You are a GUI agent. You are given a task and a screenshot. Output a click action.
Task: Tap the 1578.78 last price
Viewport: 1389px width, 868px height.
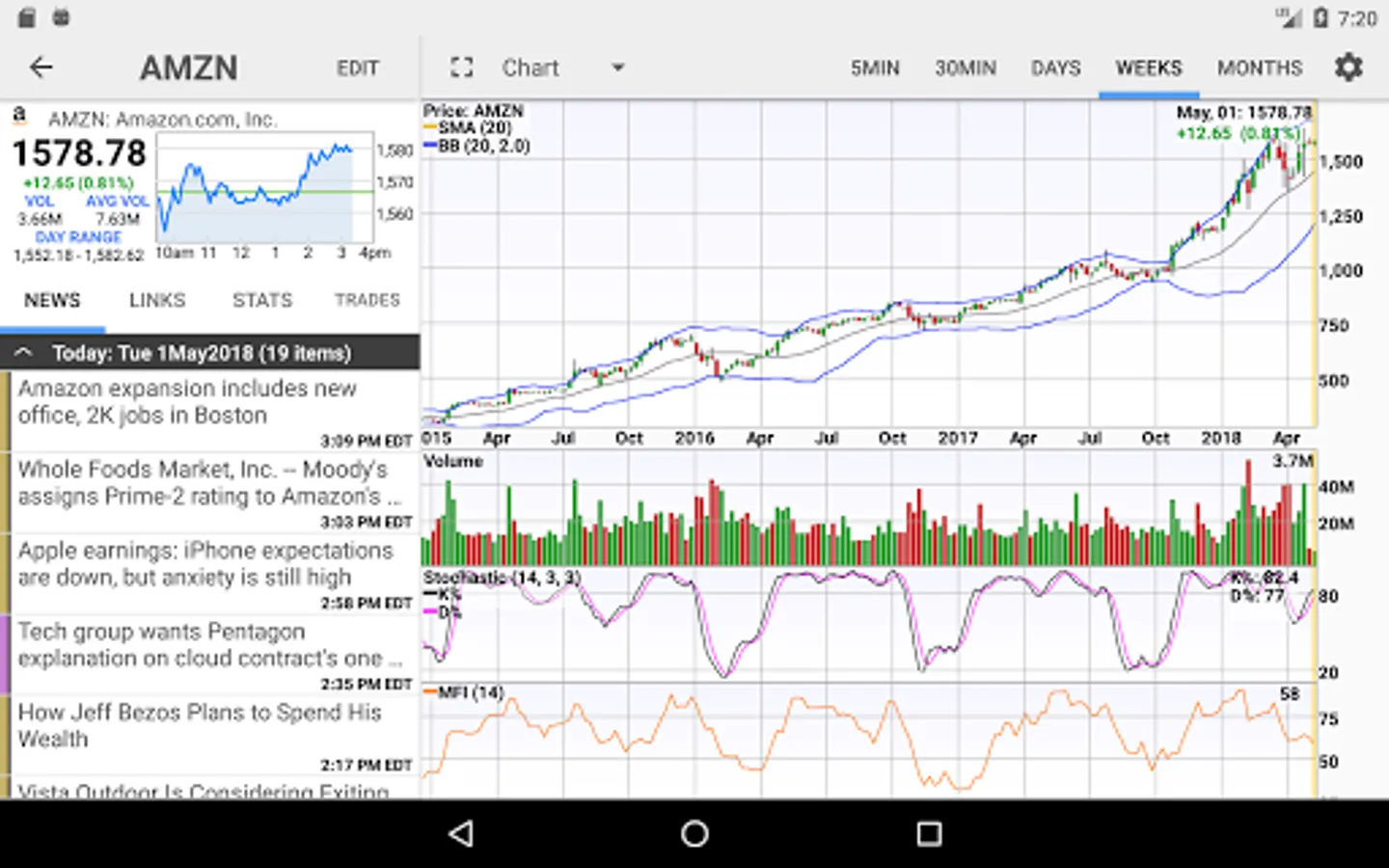(79, 153)
